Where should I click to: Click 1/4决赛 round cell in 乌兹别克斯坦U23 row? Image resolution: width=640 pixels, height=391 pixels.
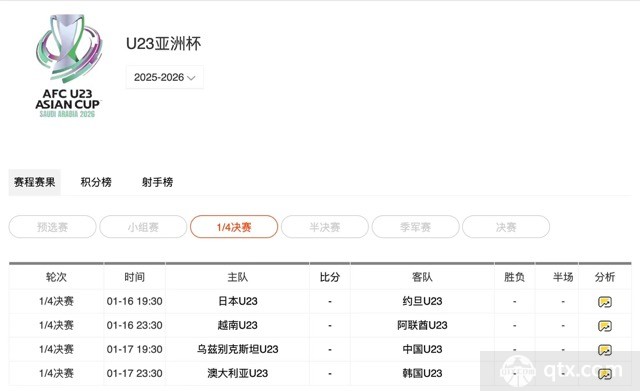[x=56, y=349]
